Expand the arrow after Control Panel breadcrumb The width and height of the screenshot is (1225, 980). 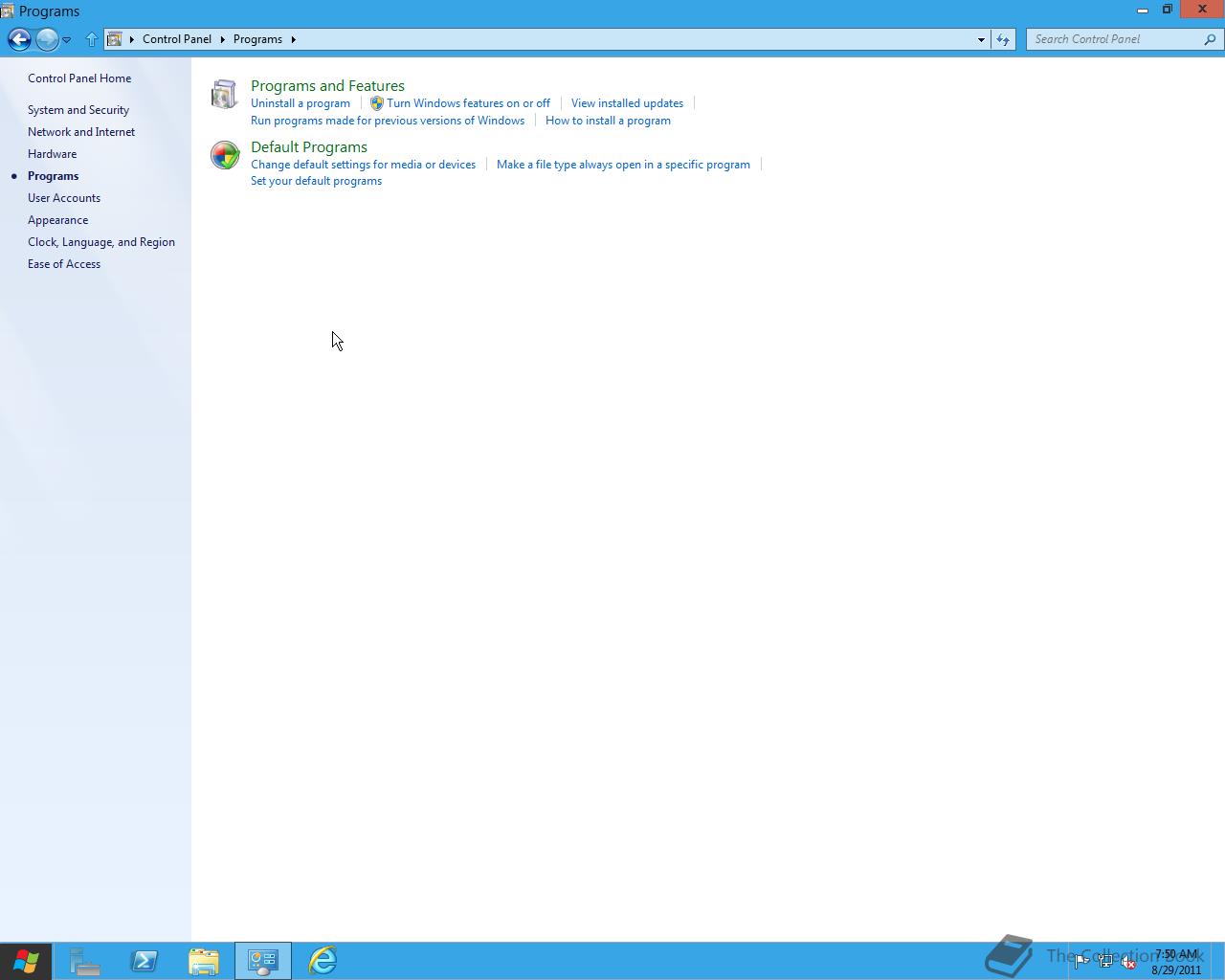click(x=223, y=39)
